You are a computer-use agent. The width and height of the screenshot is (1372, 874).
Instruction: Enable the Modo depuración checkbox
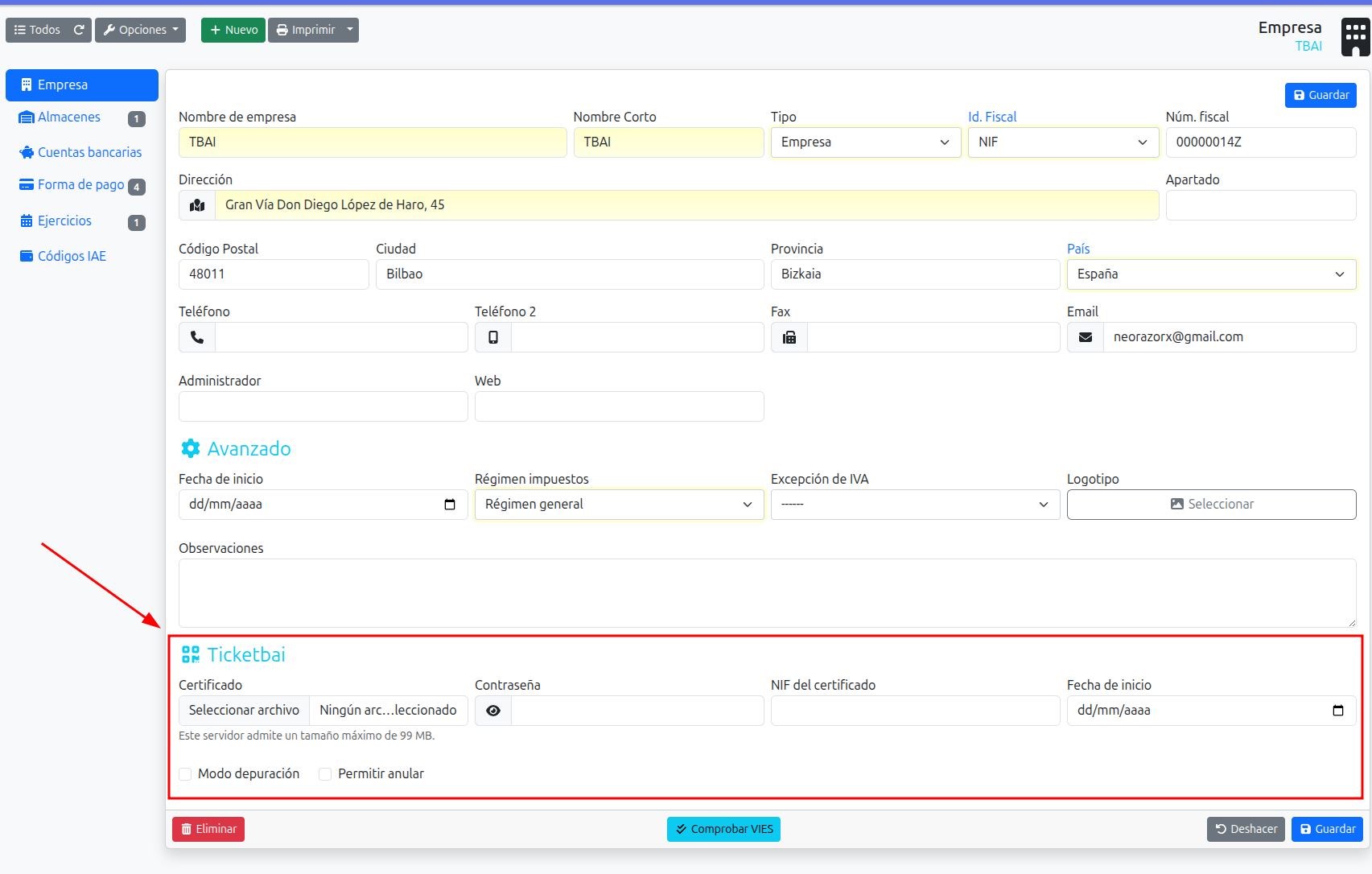185,773
